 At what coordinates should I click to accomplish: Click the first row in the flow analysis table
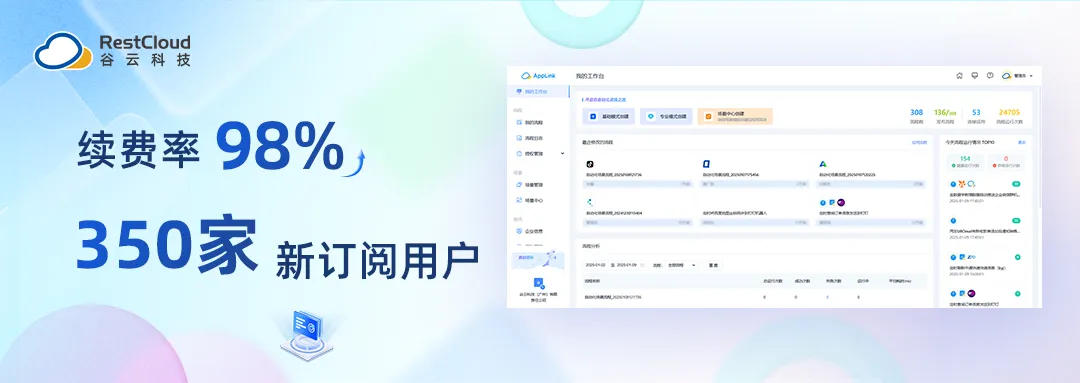pyautogui.click(x=754, y=297)
